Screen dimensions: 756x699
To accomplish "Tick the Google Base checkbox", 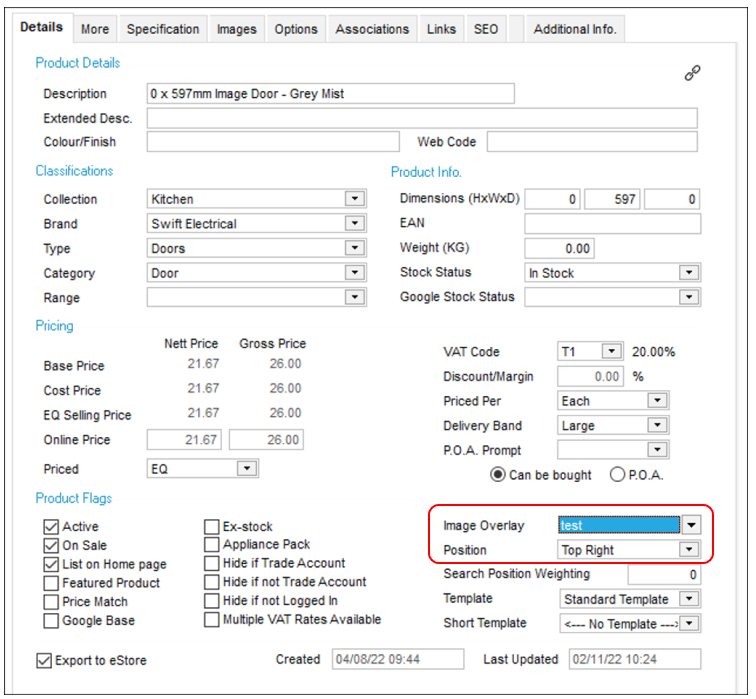I will [51, 620].
